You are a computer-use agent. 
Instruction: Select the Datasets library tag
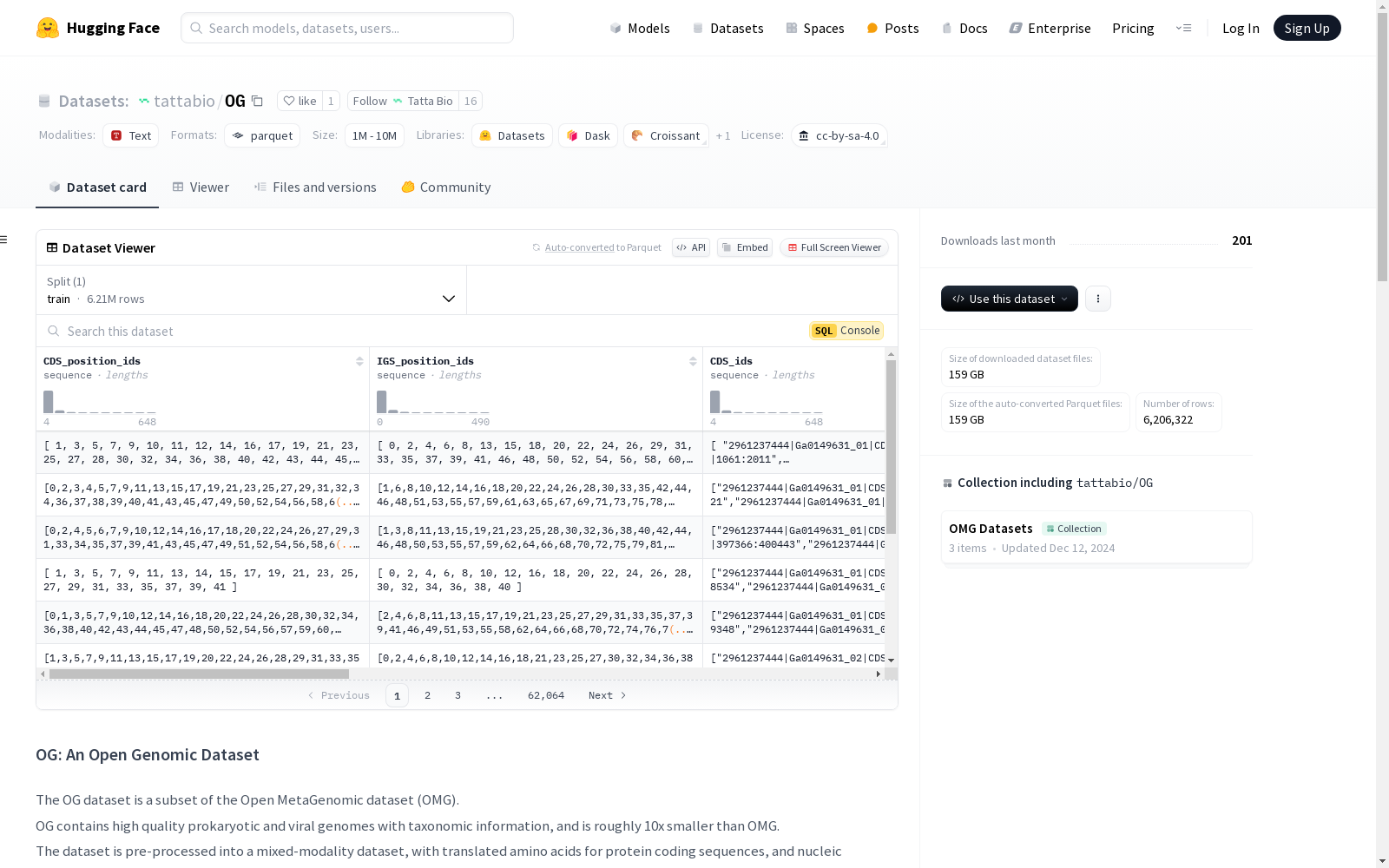click(512, 135)
